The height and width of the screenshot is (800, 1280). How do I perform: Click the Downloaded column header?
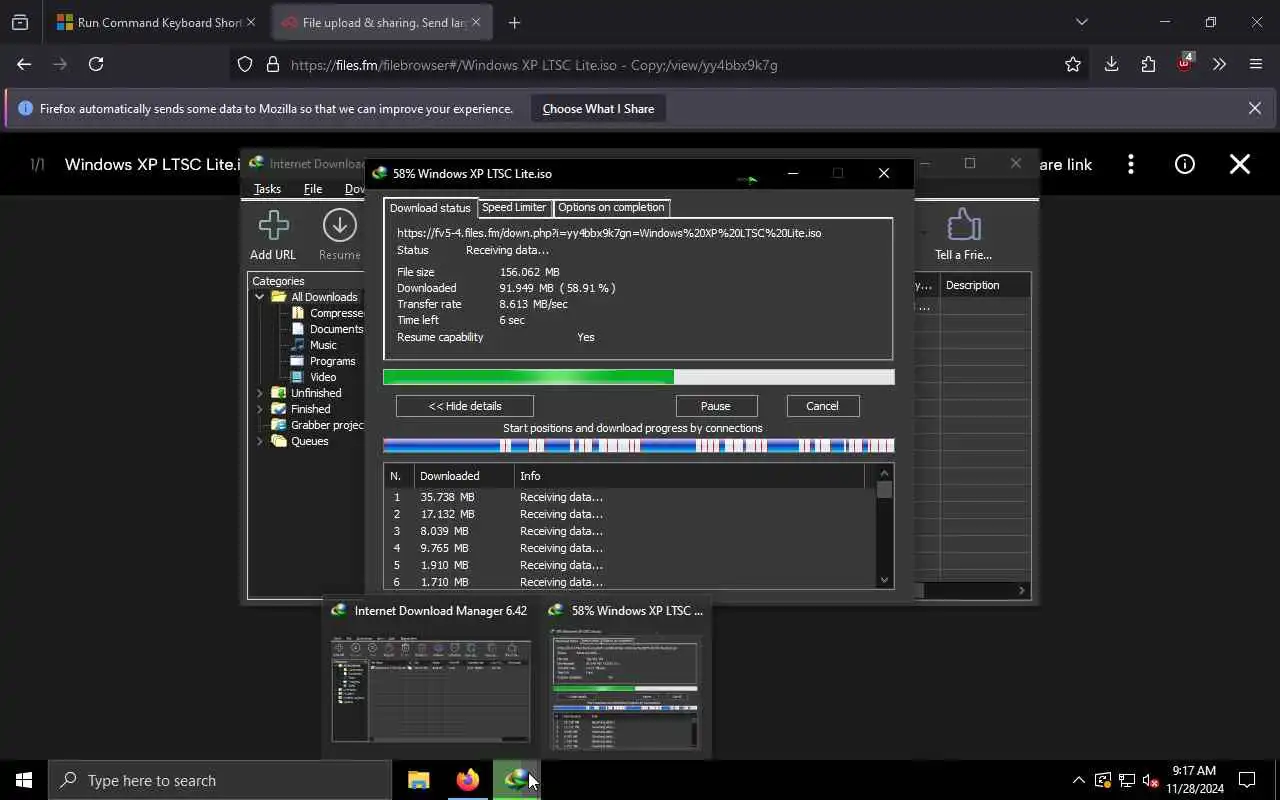(x=464, y=476)
